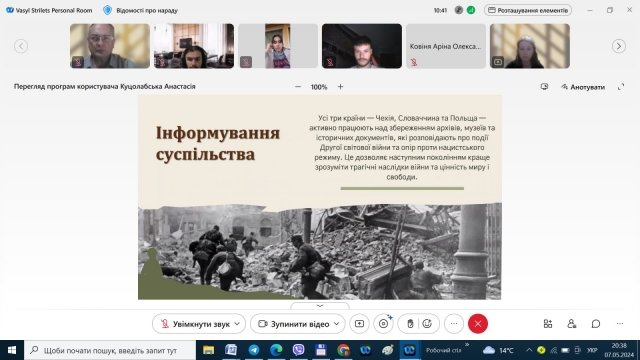Open Microsoft Word from the taskbar
The width and height of the screenshot is (640, 360).
click(231, 350)
